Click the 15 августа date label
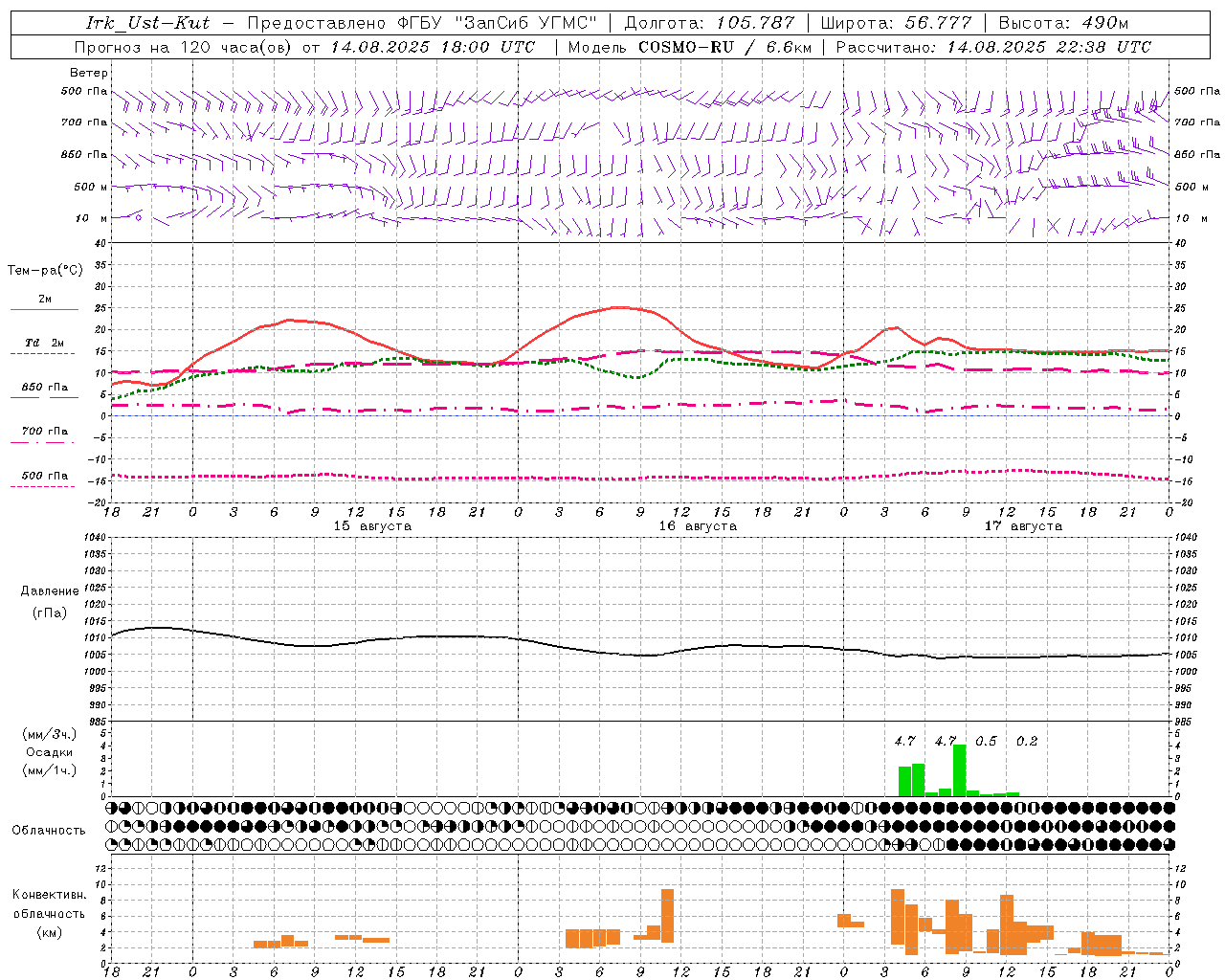This screenshot has width=1225, height=980. (x=372, y=526)
